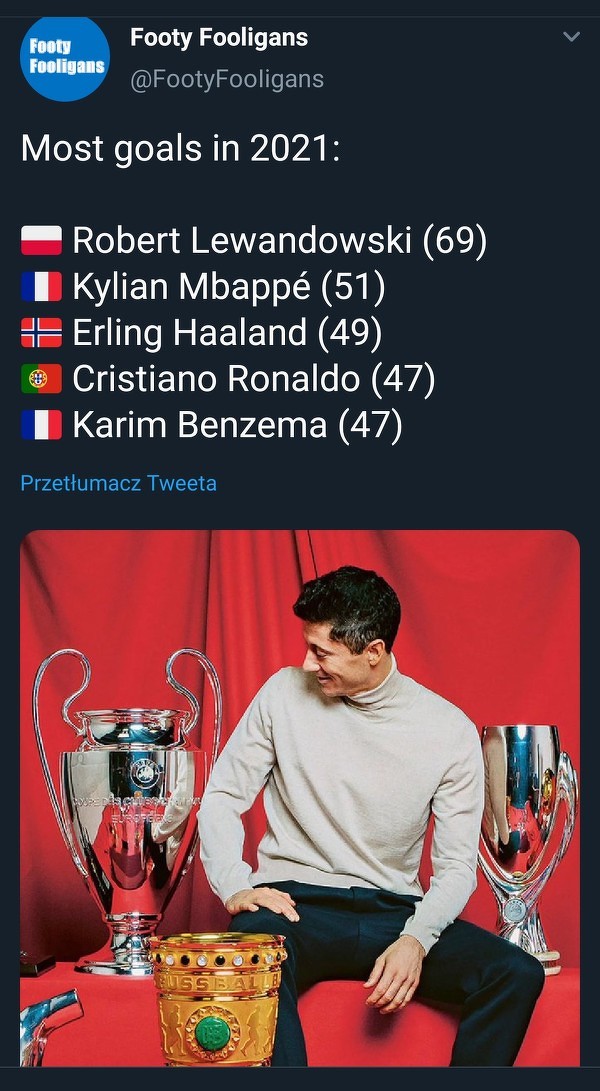This screenshot has height=1091, width=600.
Task: Open the Footy Fooligans profile avatar
Action: 65,58
